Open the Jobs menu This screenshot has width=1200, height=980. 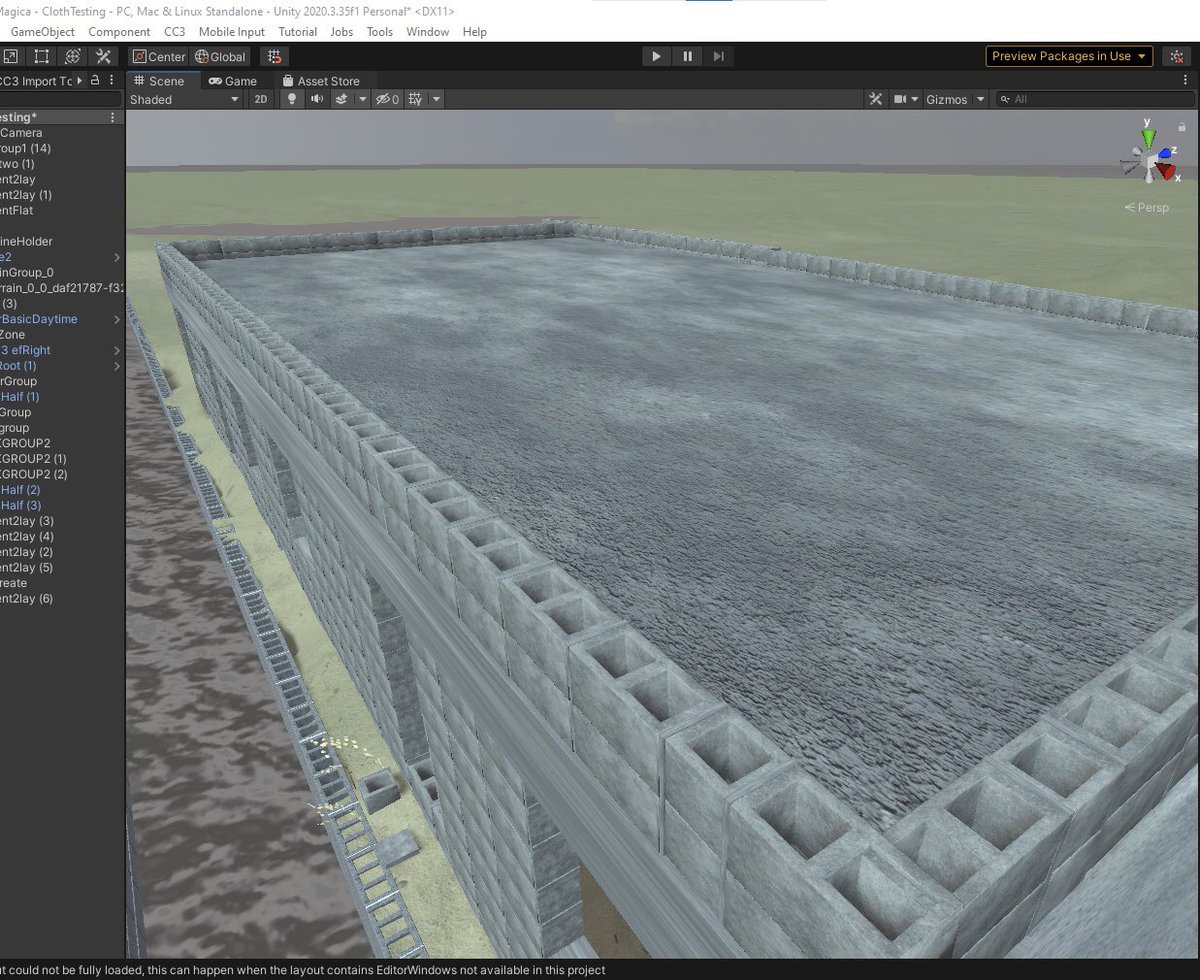(342, 32)
